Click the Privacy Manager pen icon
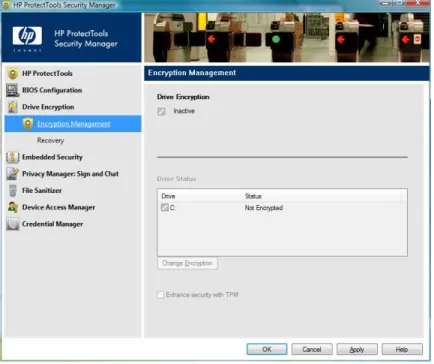The image size is (434, 364). click(13, 174)
